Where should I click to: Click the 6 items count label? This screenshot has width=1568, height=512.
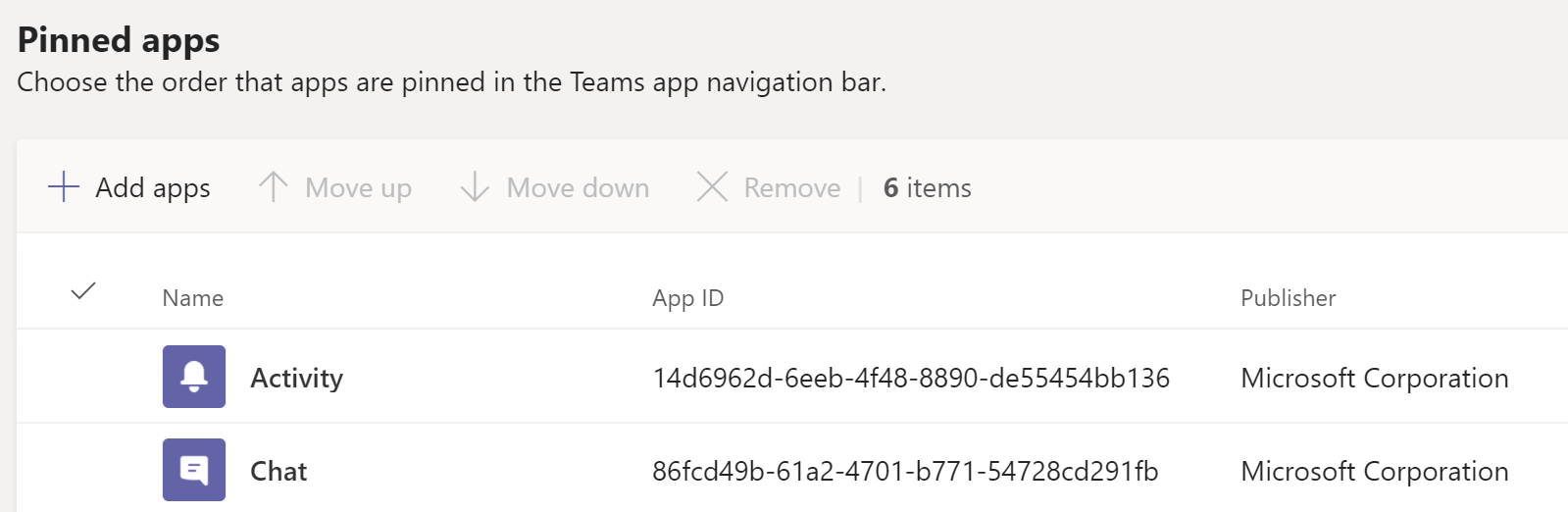pyautogui.click(x=927, y=187)
